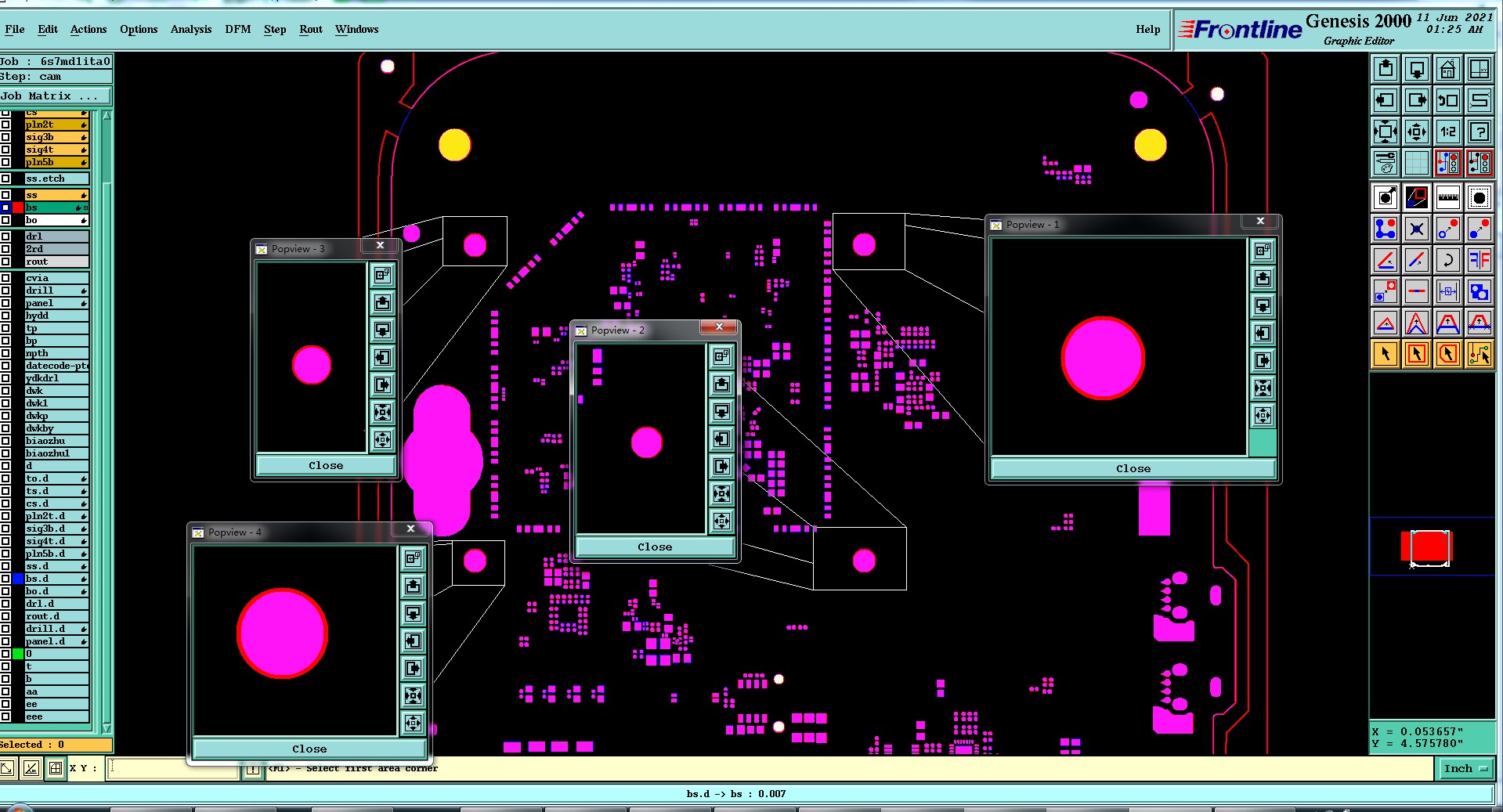Click the pan right icon in main toolbar
Viewport: 1503px width, 812px height.
(1417, 100)
